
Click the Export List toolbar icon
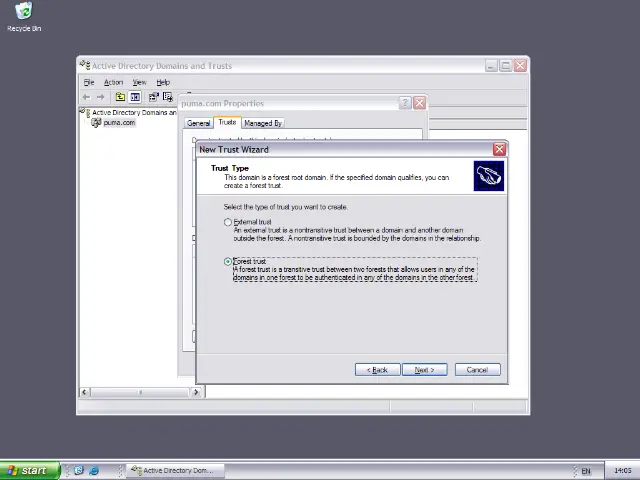[168, 97]
